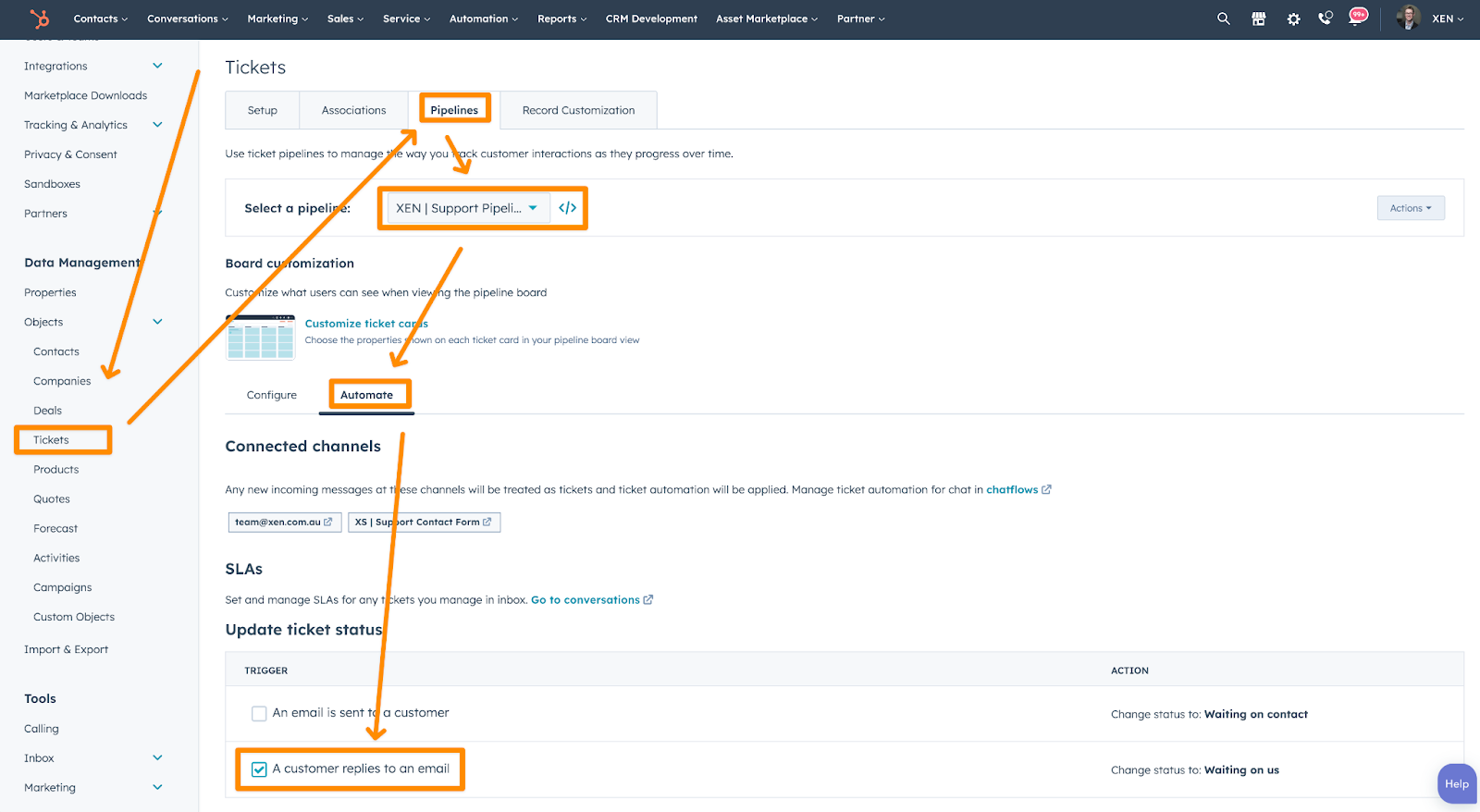Click the pipeline code embed icon

click(x=568, y=208)
